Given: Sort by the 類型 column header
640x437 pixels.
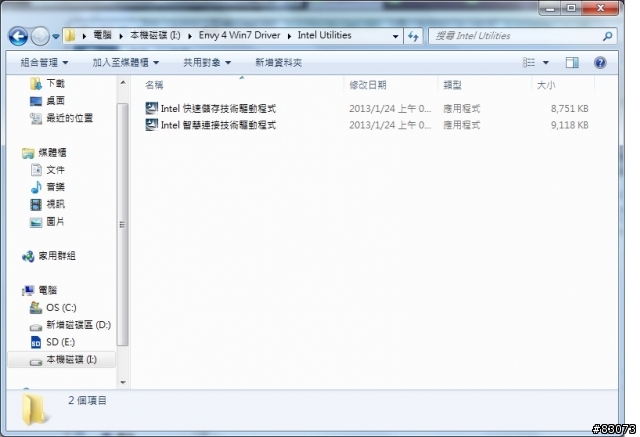Looking at the screenshot, I should (452, 85).
